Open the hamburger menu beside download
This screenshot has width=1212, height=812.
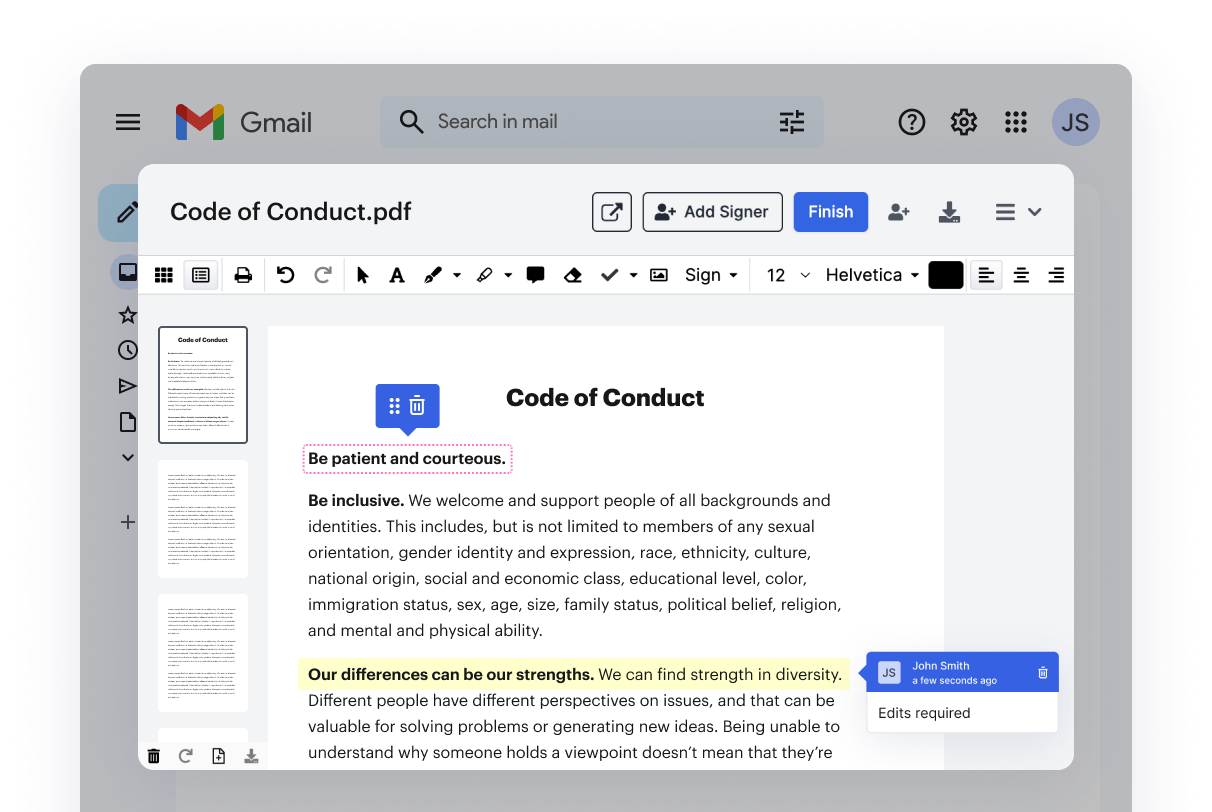(x=1017, y=212)
